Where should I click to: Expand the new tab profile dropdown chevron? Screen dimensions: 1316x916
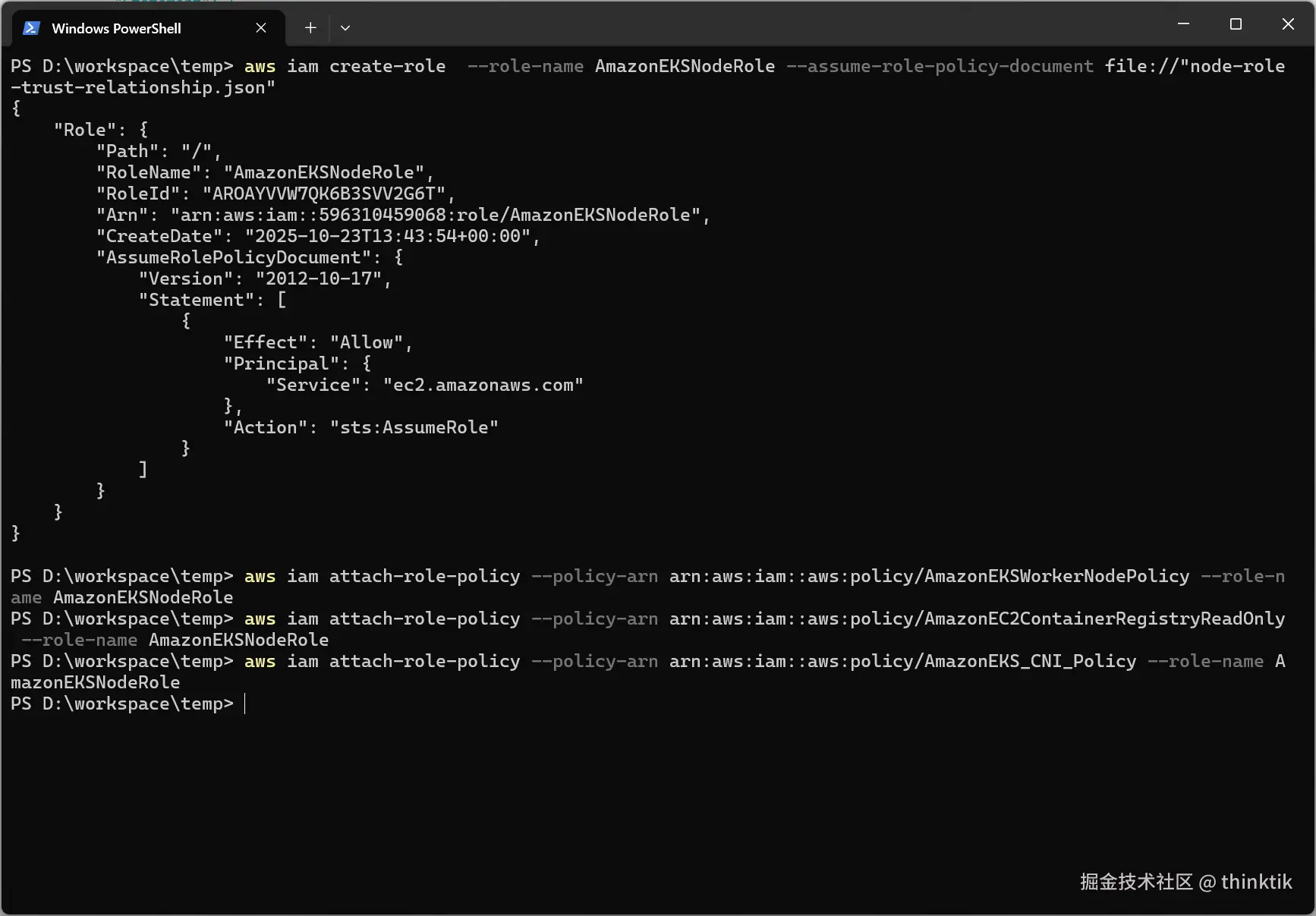click(x=345, y=28)
